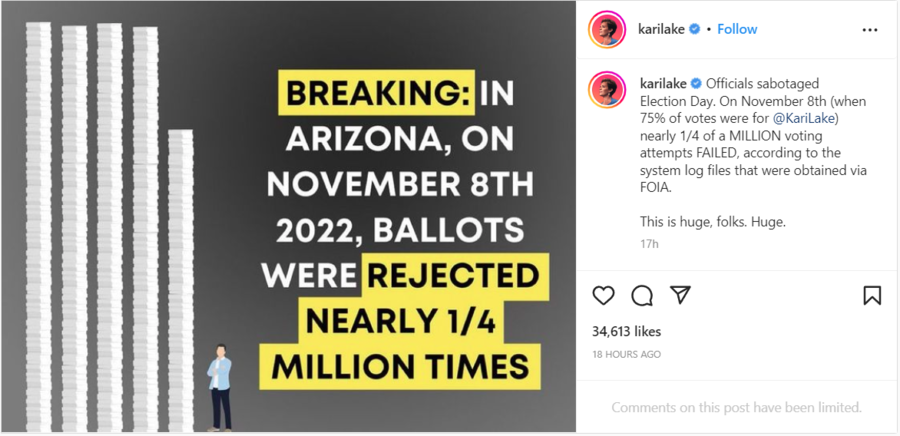The image size is (900, 436).
Task: Click the verified badge in the header
Action: coord(695,29)
